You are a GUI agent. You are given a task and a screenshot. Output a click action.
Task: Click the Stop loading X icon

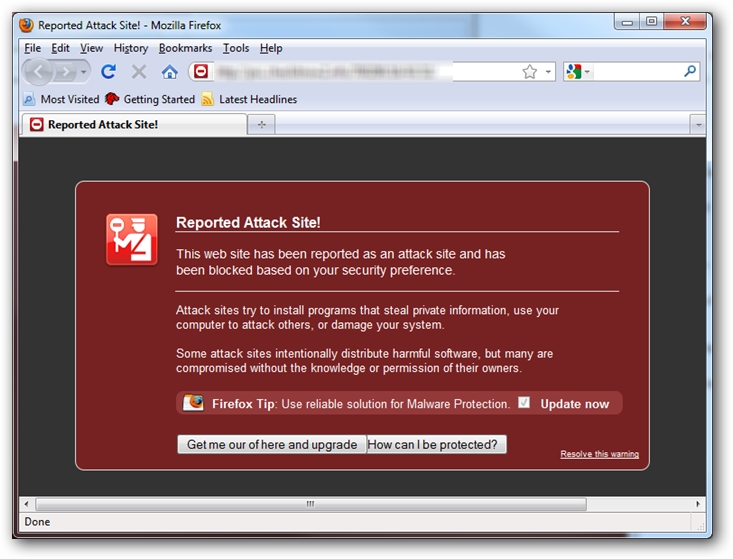click(139, 72)
